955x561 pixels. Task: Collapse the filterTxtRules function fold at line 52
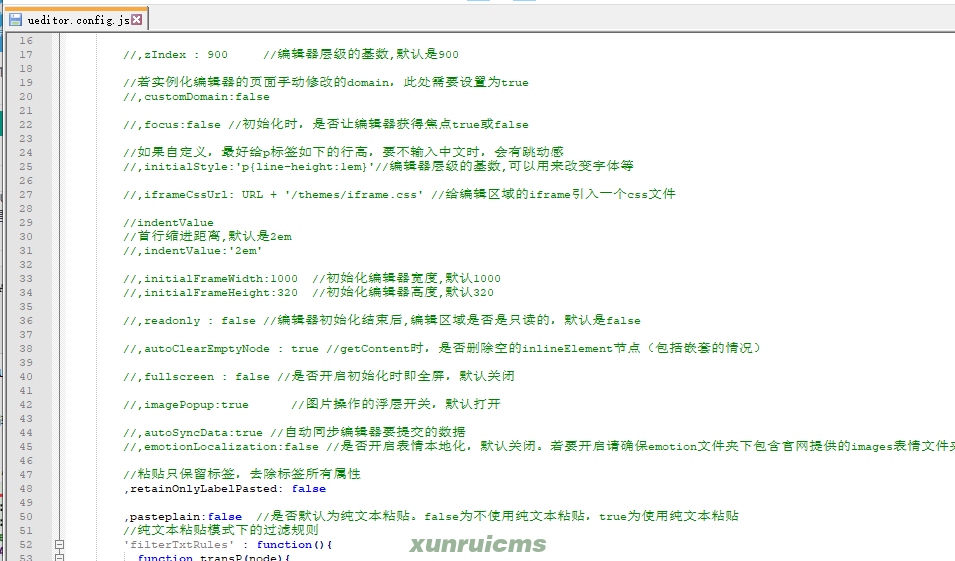tap(59, 545)
